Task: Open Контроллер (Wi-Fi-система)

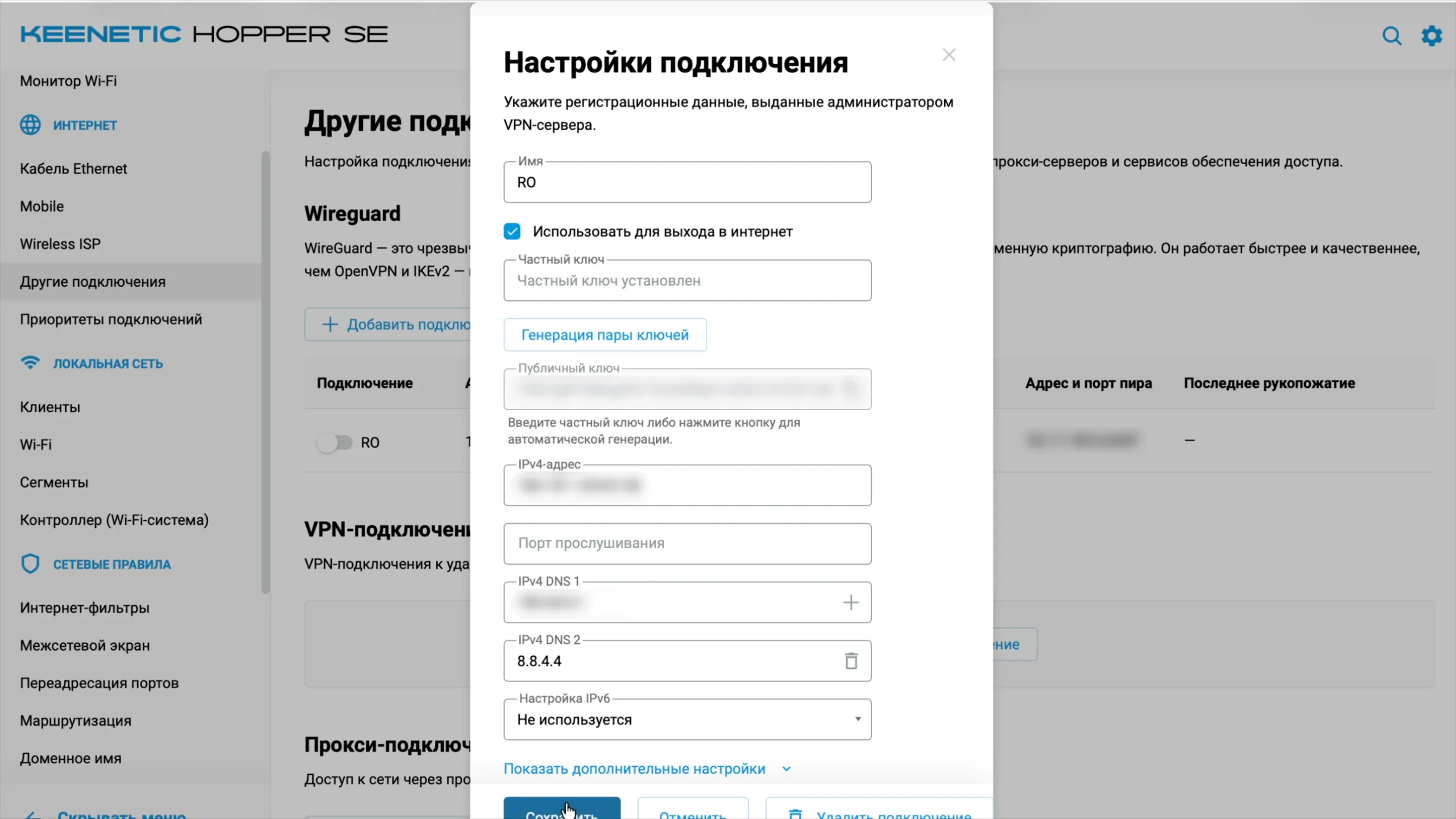Action: click(114, 520)
